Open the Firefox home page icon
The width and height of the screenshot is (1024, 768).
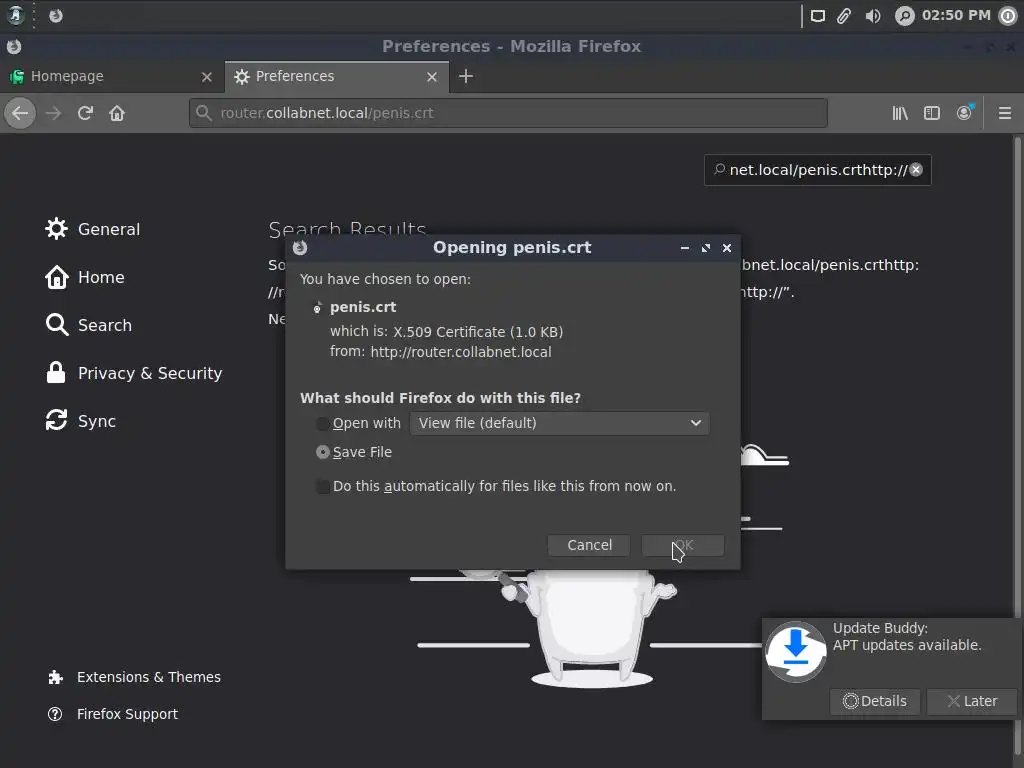(x=117, y=113)
